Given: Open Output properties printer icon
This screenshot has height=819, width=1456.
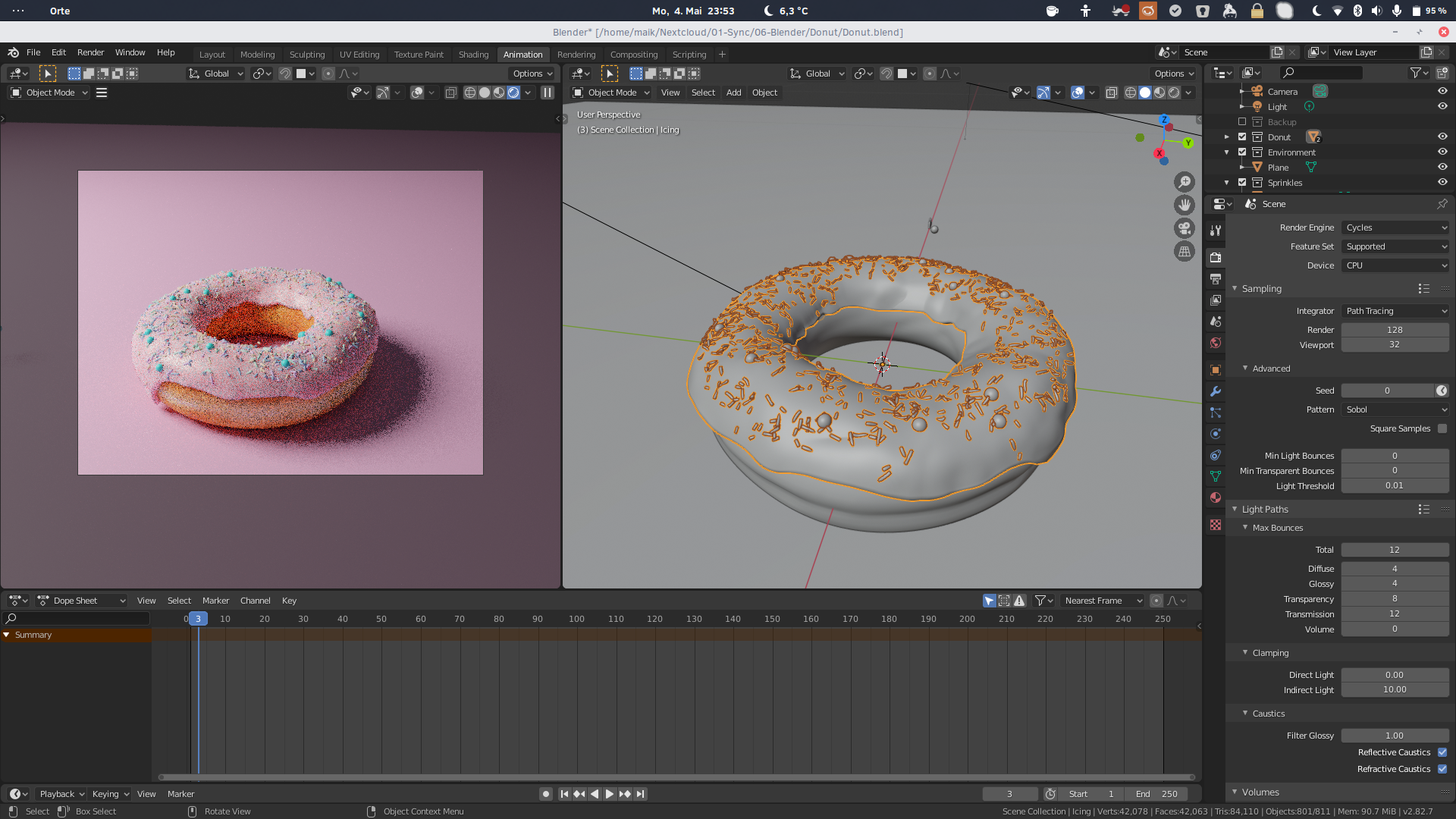Looking at the screenshot, I should [x=1216, y=279].
